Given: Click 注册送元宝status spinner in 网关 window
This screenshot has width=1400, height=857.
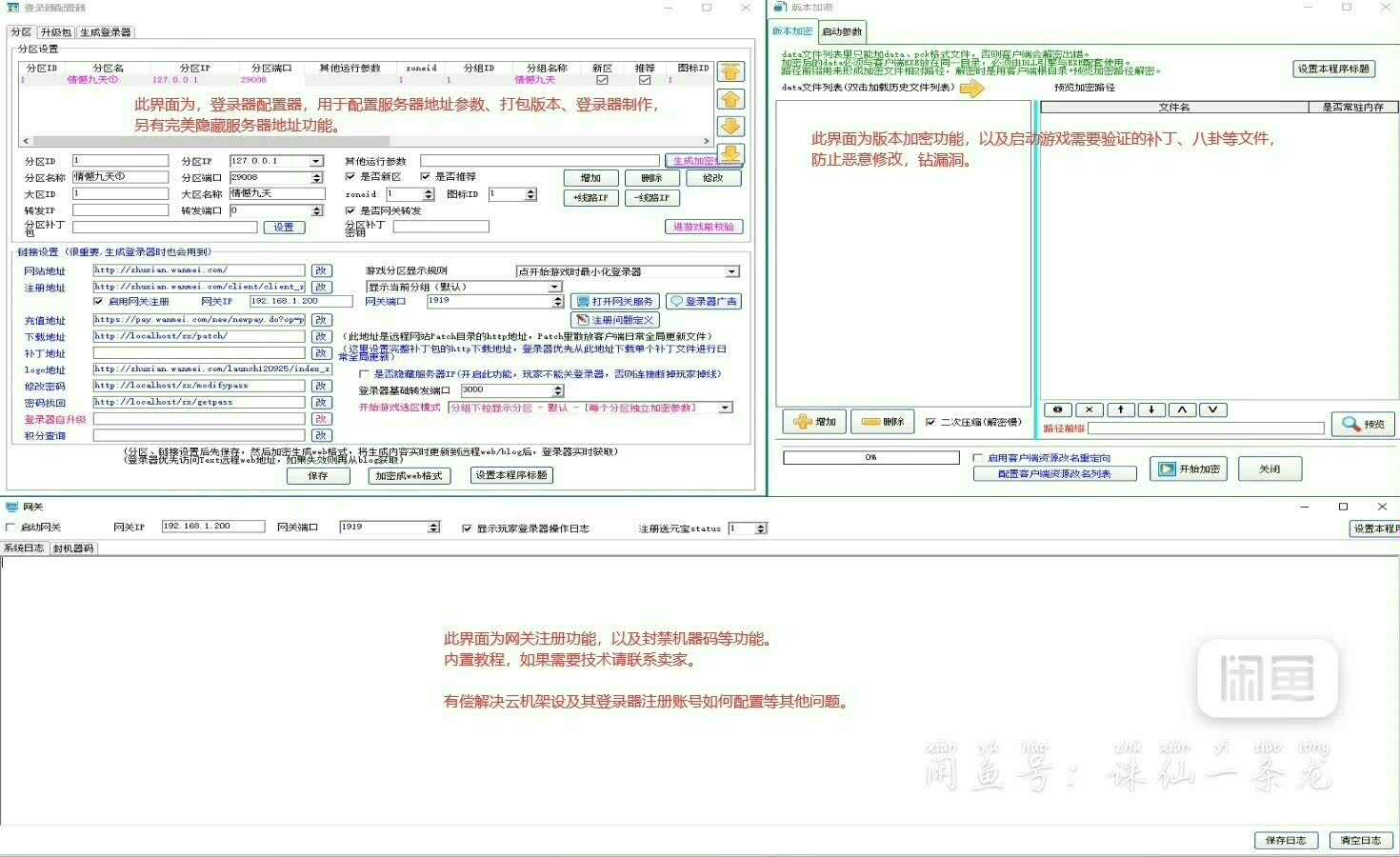Looking at the screenshot, I should [x=760, y=528].
